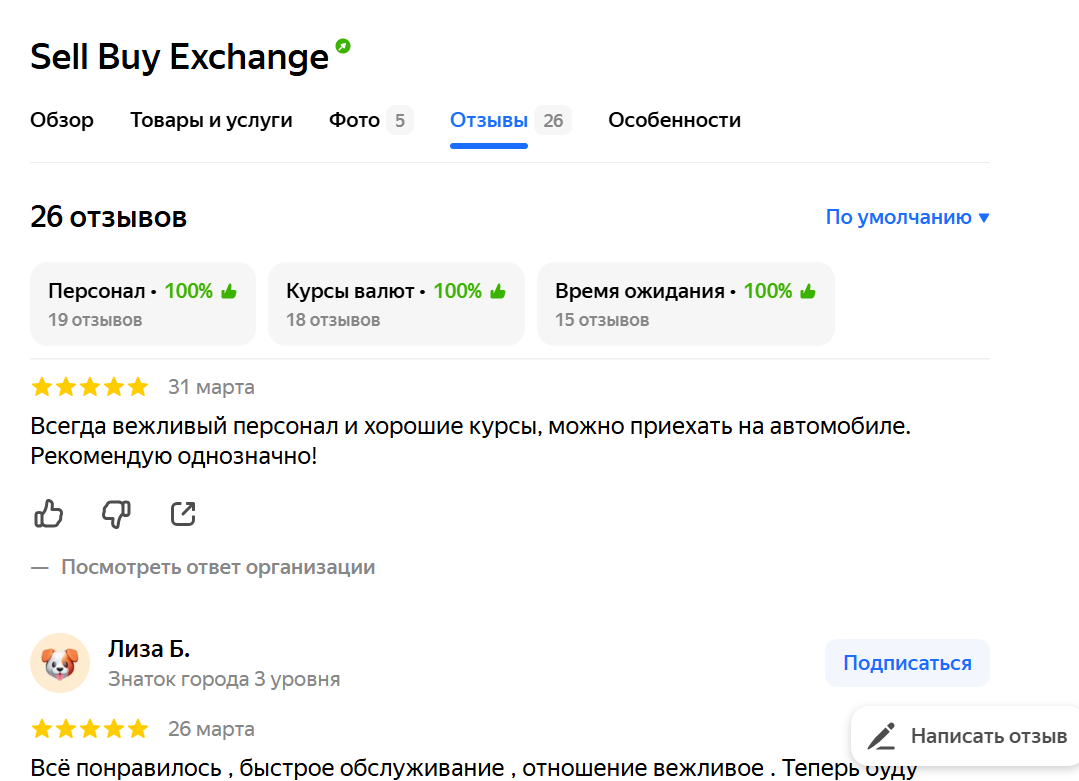This screenshot has width=1079, height=781.
Task: Click the Написать отзыв button
Action: pyautogui.click(x=967, y=736)
